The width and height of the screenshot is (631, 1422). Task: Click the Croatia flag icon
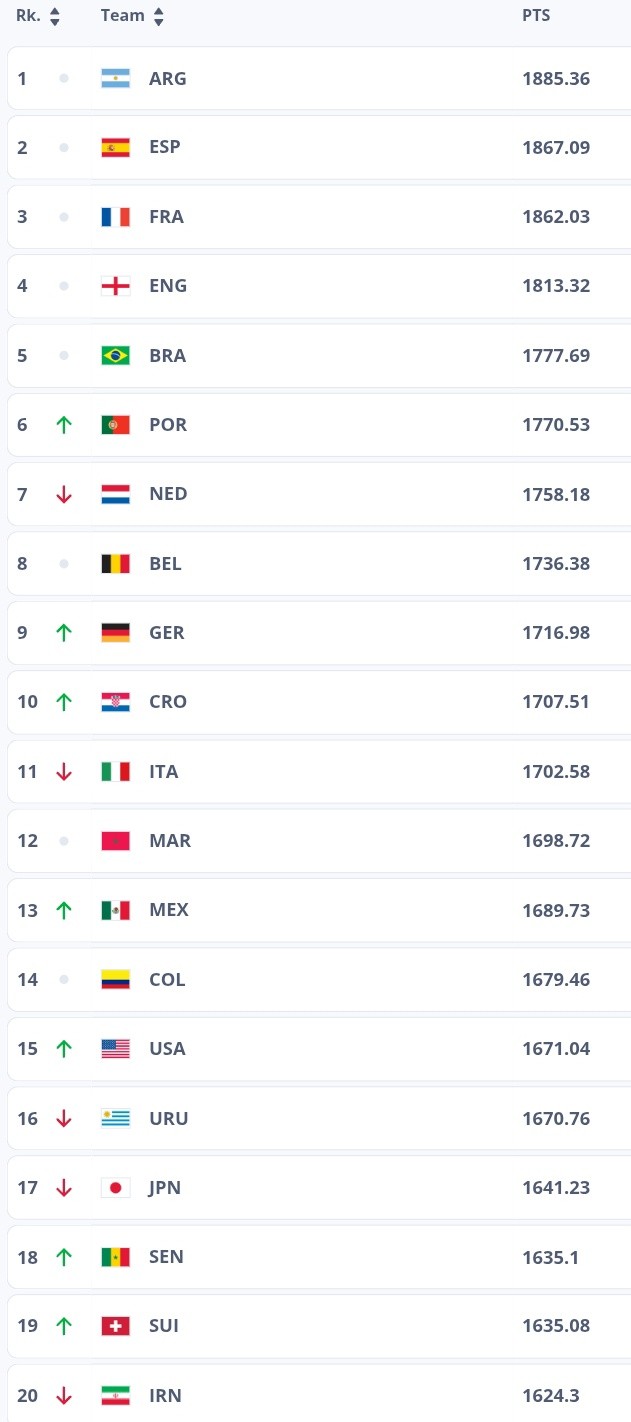[x=115, y=702]
